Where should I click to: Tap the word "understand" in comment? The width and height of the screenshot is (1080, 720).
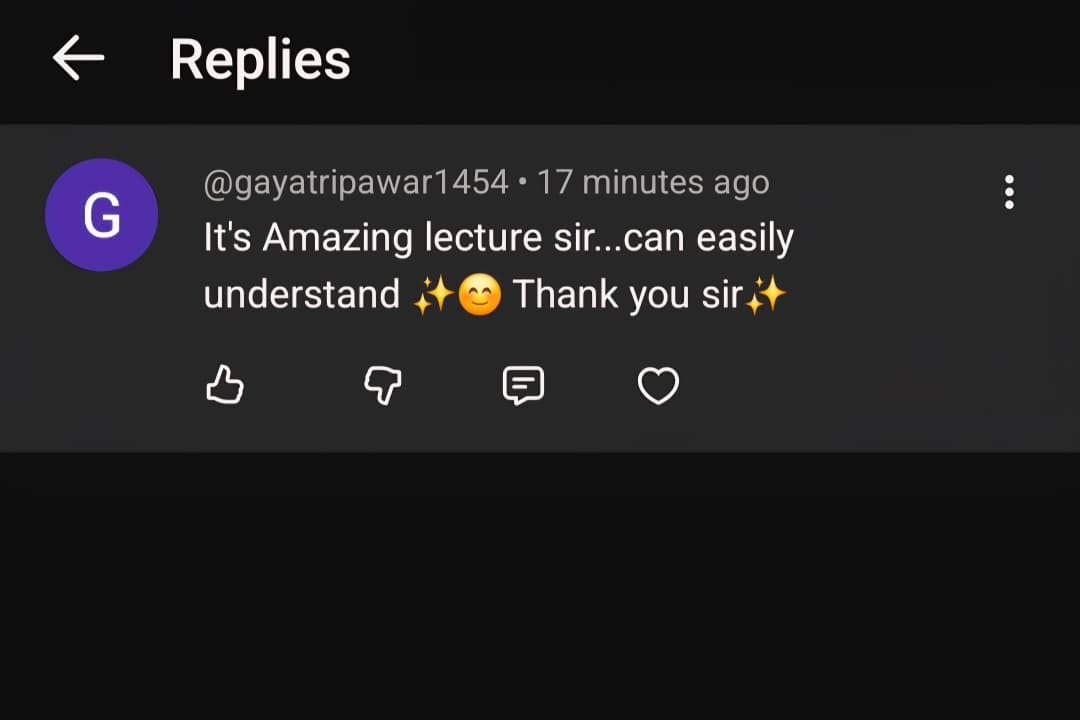301,295
